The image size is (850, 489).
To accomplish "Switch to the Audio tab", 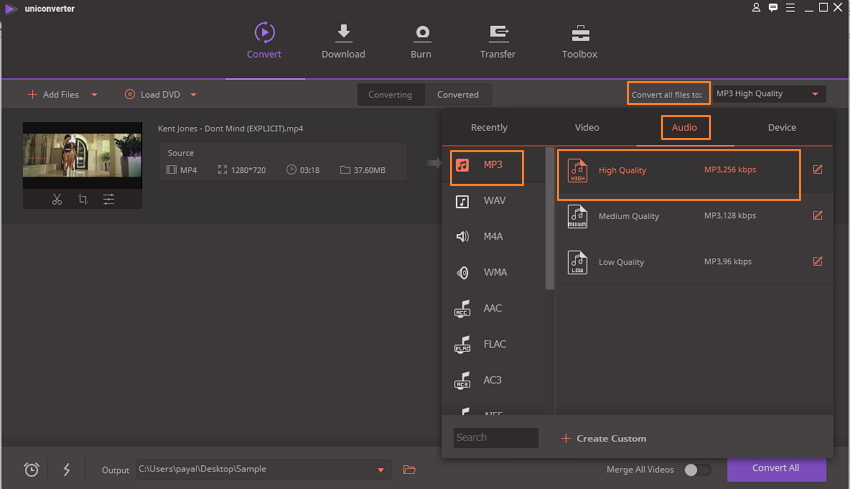I will click(x=685, y=127).
